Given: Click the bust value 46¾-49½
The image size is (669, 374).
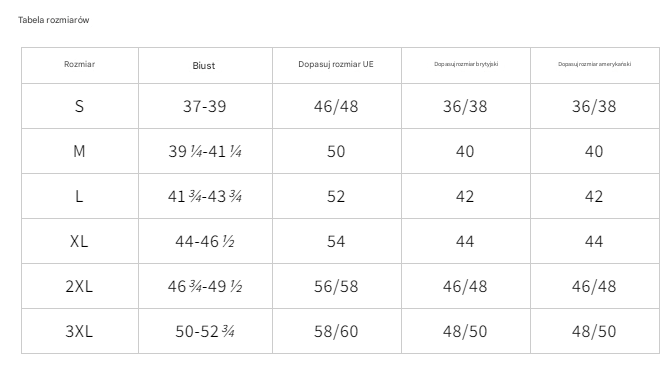Looking at the screenshot, I should click(205, 286).
